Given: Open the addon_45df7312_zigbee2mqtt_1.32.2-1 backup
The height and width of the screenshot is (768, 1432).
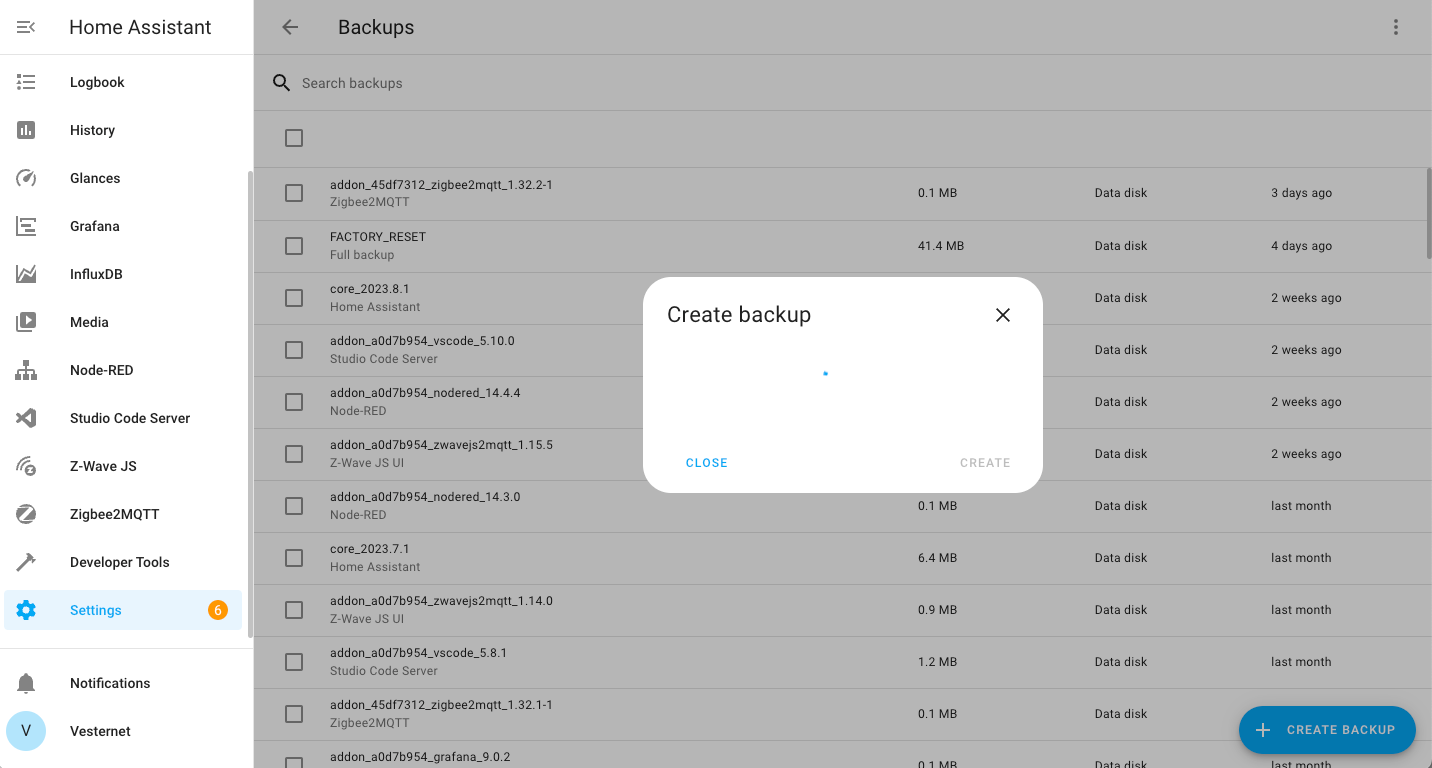Looking at the screenshot, I should point(843,193).
